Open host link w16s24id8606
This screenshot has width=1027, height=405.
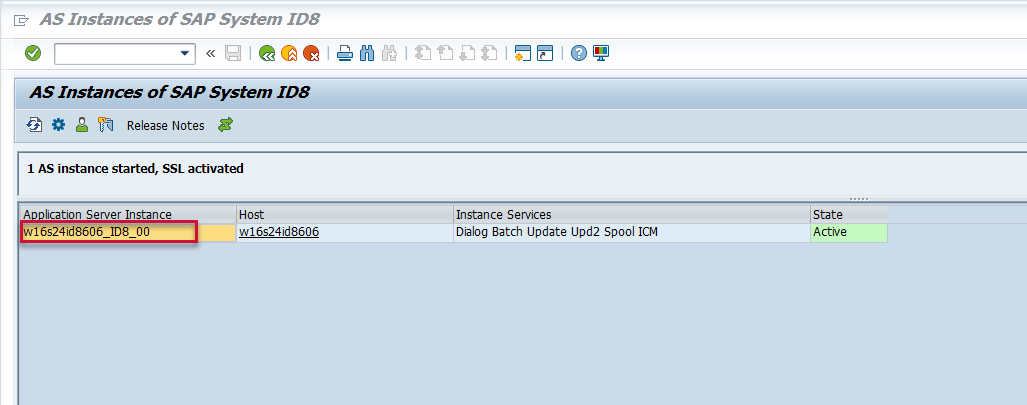(x=279, y=232)
